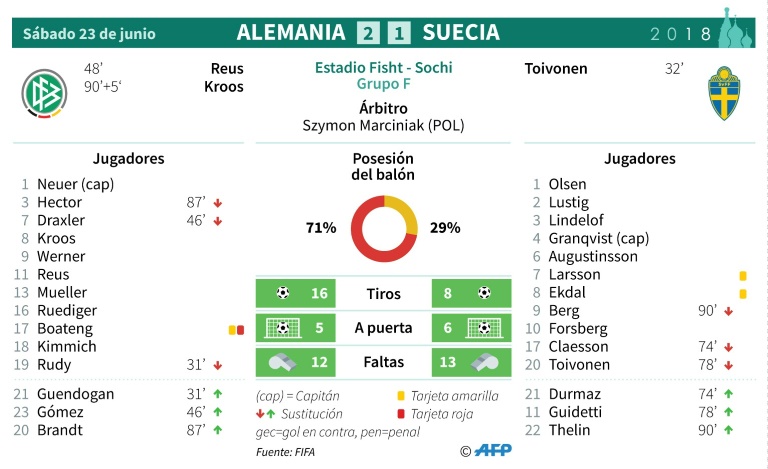Image resolution: width=768 pixels, height=469 pixels.
Task: Click the whistle icon beside Sweden's 13 fouls
Action: pos(484,362)
